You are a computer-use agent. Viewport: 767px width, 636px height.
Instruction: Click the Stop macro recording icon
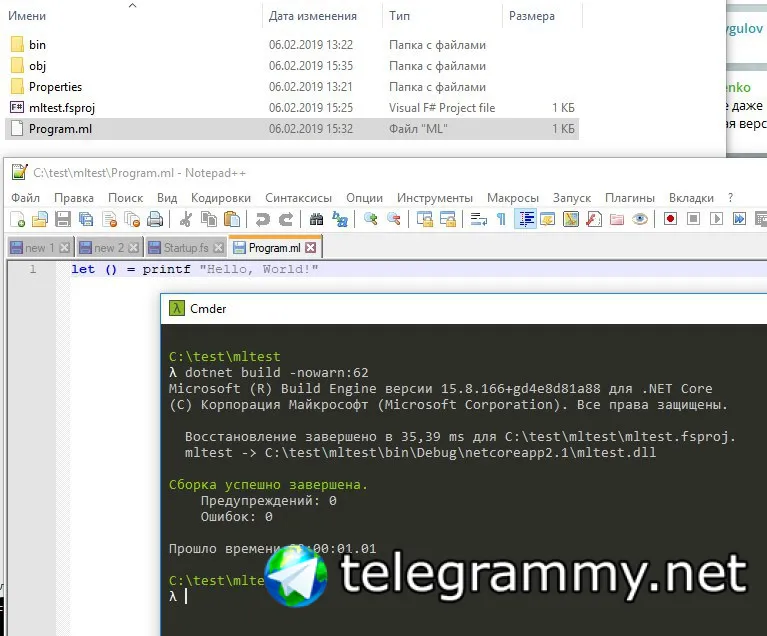tap(694, 219)
